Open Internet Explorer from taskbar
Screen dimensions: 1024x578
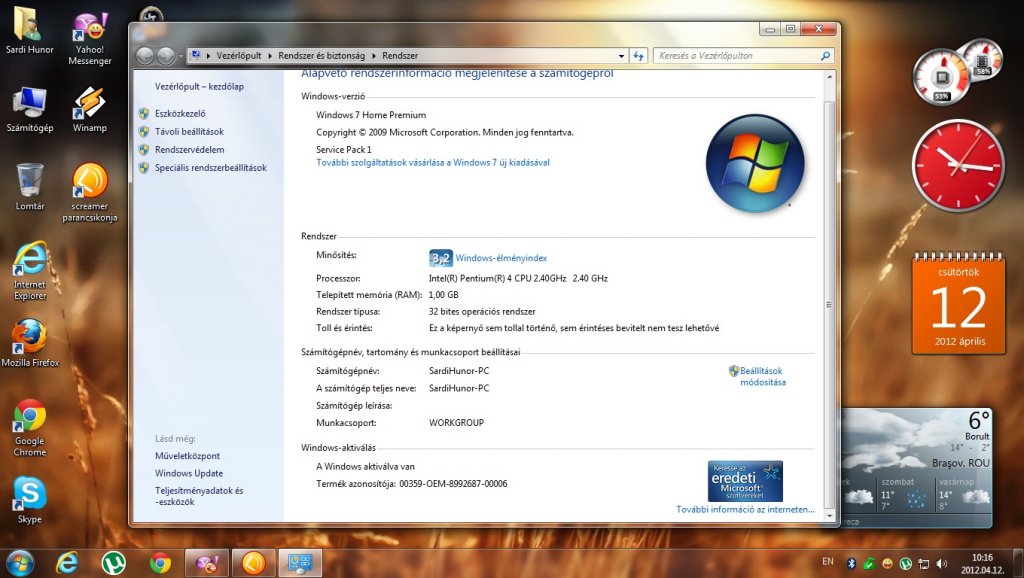(x=67, y=563)
